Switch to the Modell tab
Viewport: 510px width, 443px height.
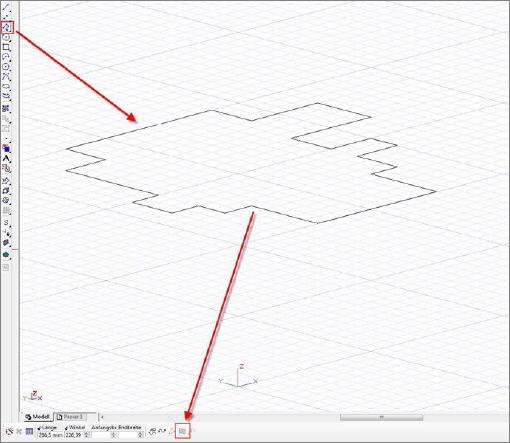pyautogui.click(x=38, y=417)
